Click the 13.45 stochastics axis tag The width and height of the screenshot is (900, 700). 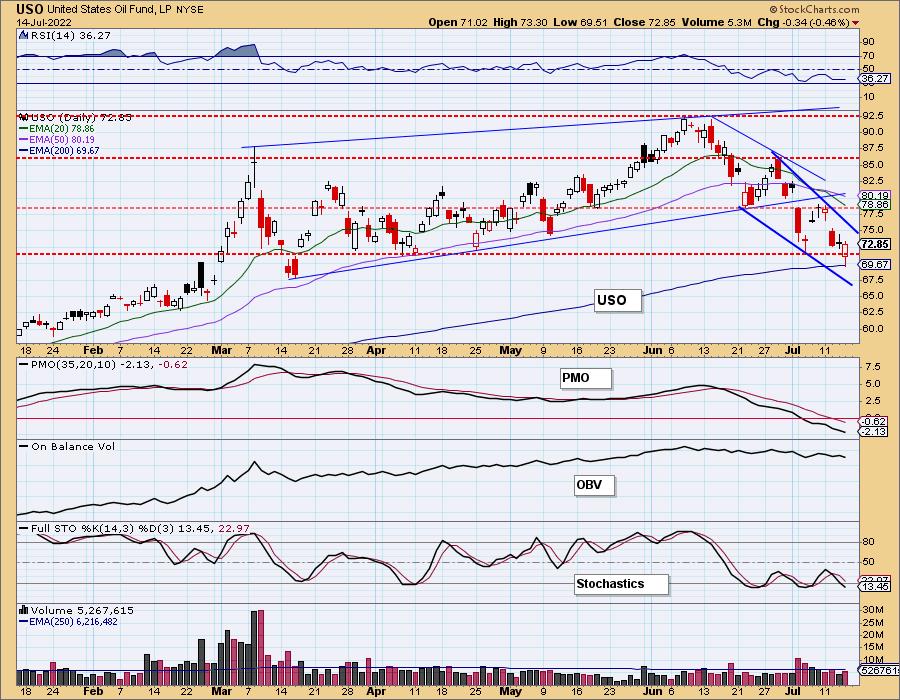click(875, 586)
